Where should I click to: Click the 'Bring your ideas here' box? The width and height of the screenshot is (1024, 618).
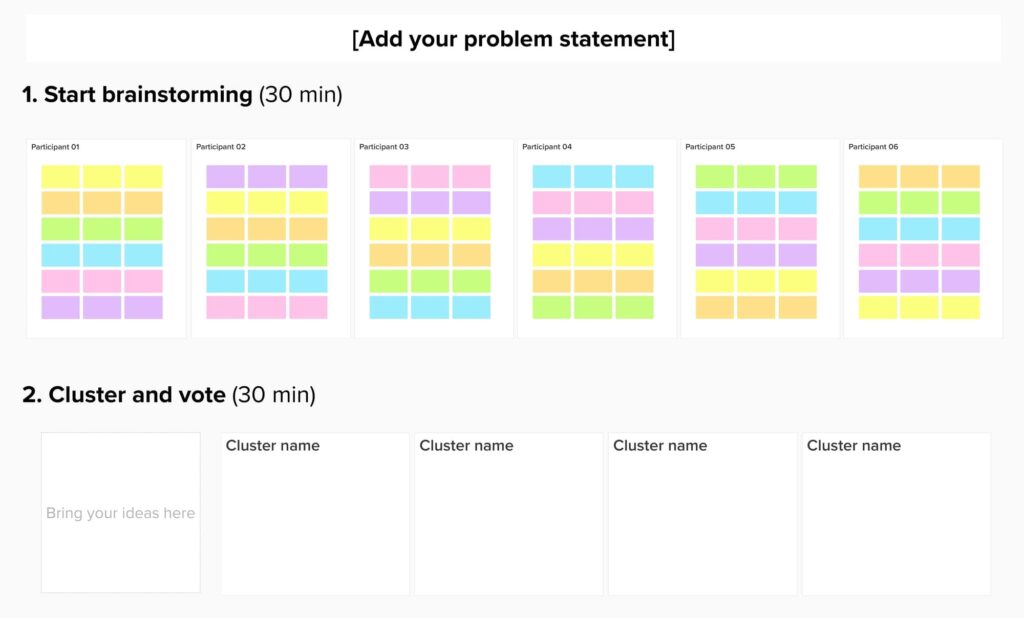pos(120,513)
